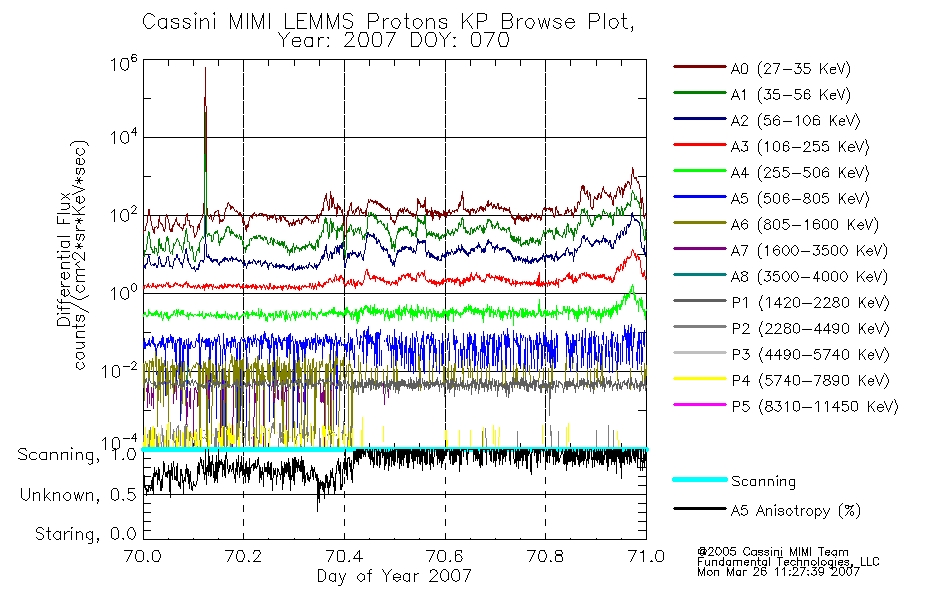
Task: Click the A1 (35-56 KeV) legend label
Action: point(791,95)
